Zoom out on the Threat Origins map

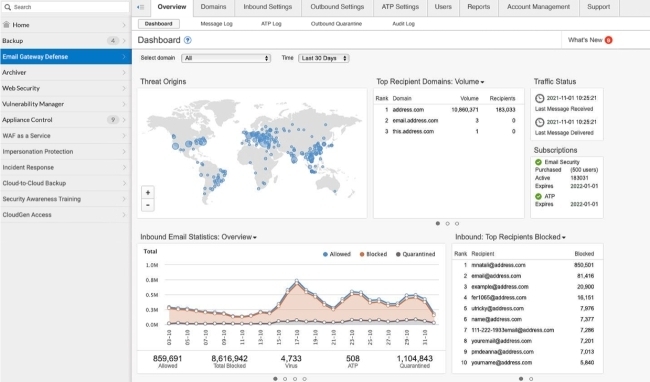click(x=148, y=205)
